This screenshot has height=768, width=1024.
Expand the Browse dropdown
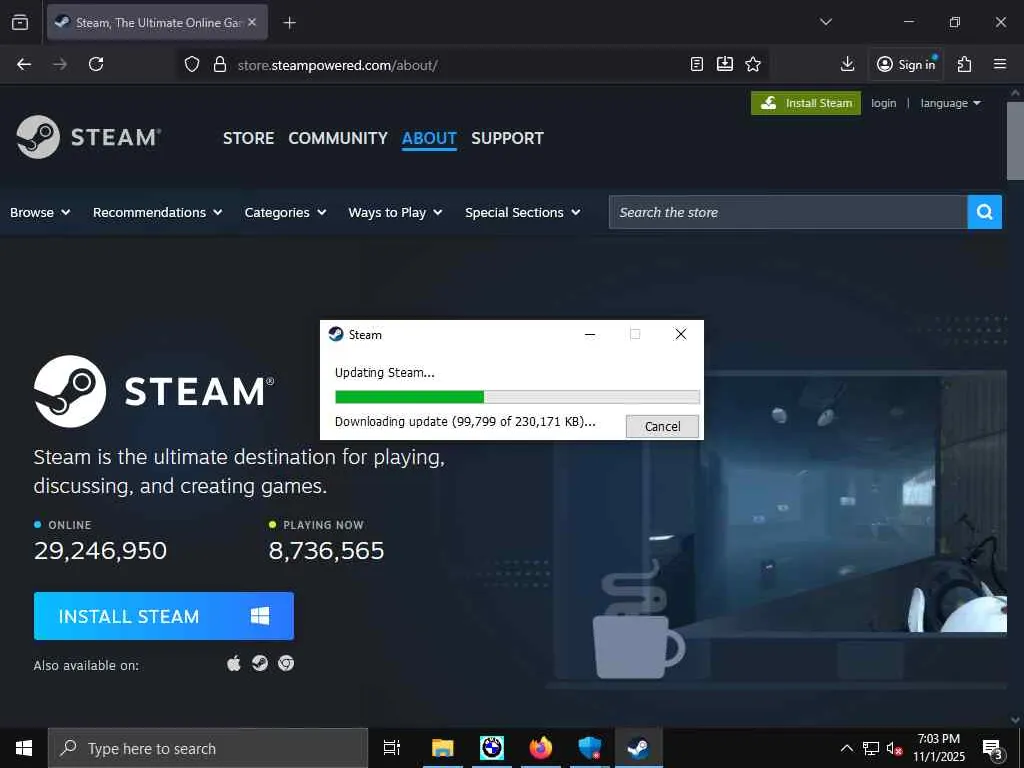tap(40, 212)
